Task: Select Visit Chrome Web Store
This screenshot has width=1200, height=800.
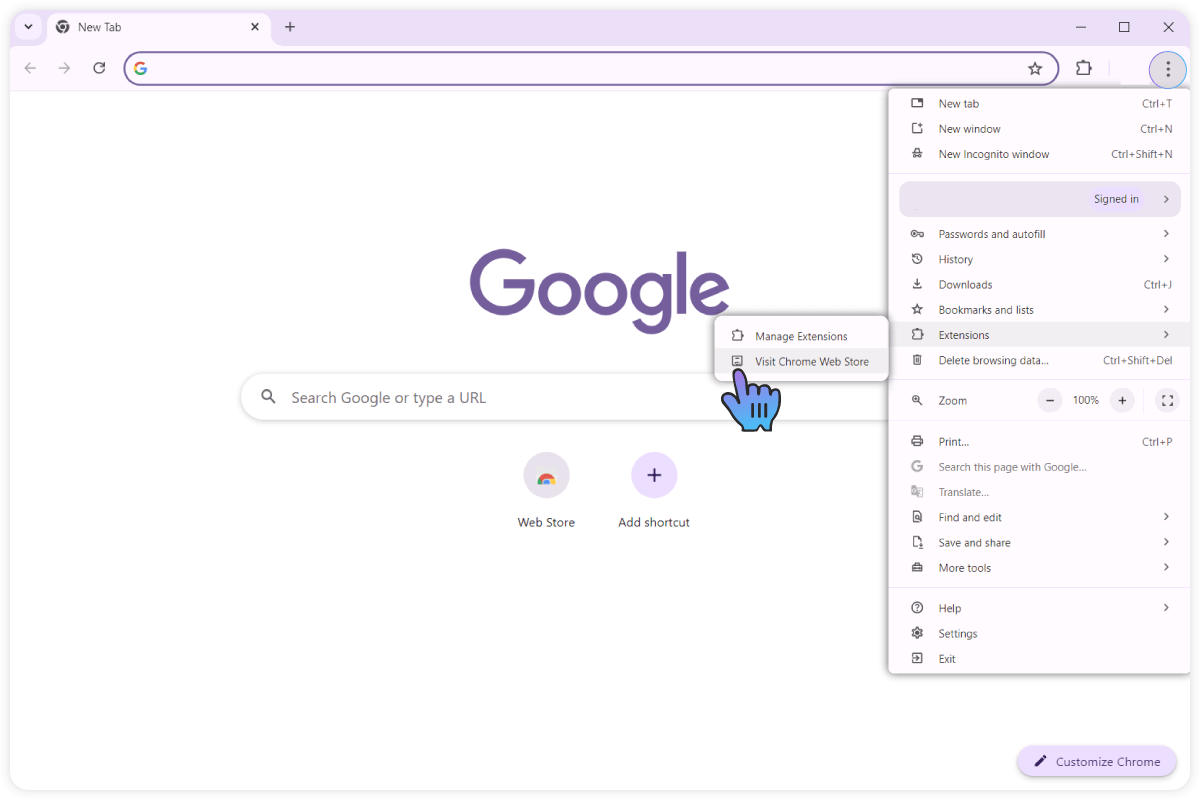Action: click(811, 362)
